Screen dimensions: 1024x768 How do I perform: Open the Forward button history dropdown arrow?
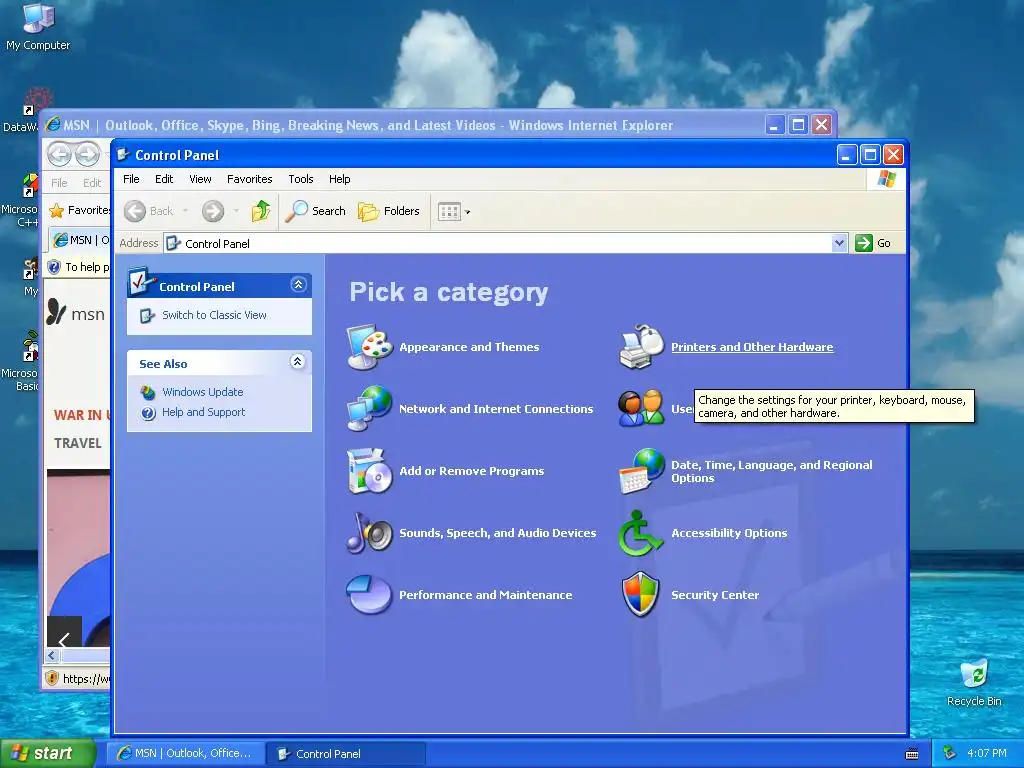(236, 211)
